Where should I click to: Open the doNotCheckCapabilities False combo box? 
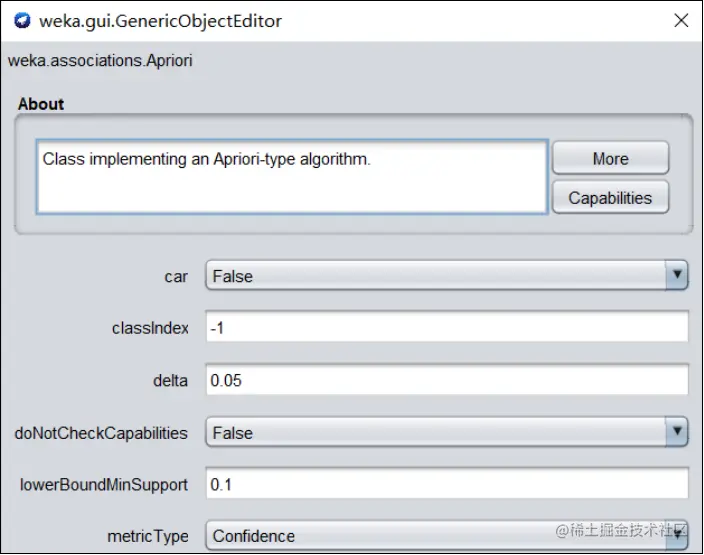tap(436, 433)
